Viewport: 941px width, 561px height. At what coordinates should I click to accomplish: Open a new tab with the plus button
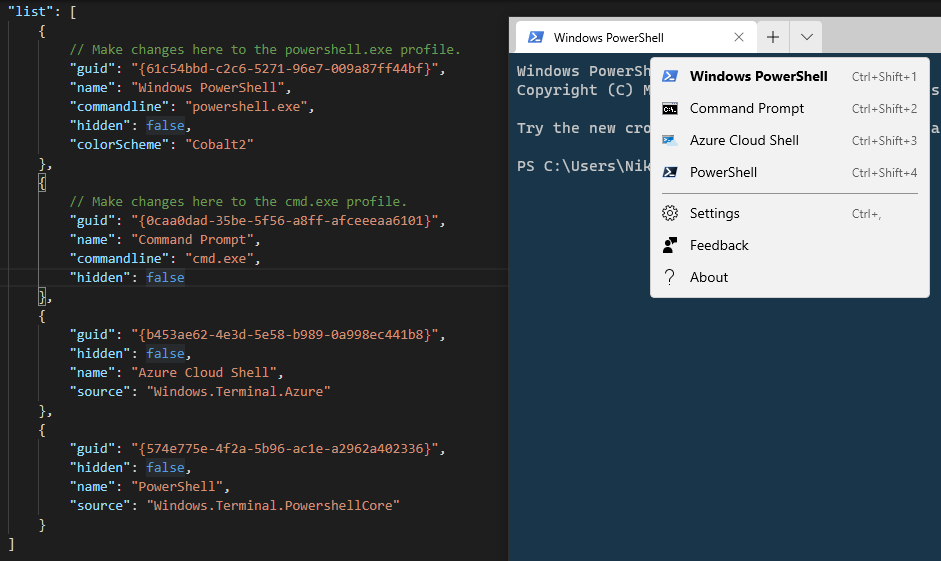point(773,37)
